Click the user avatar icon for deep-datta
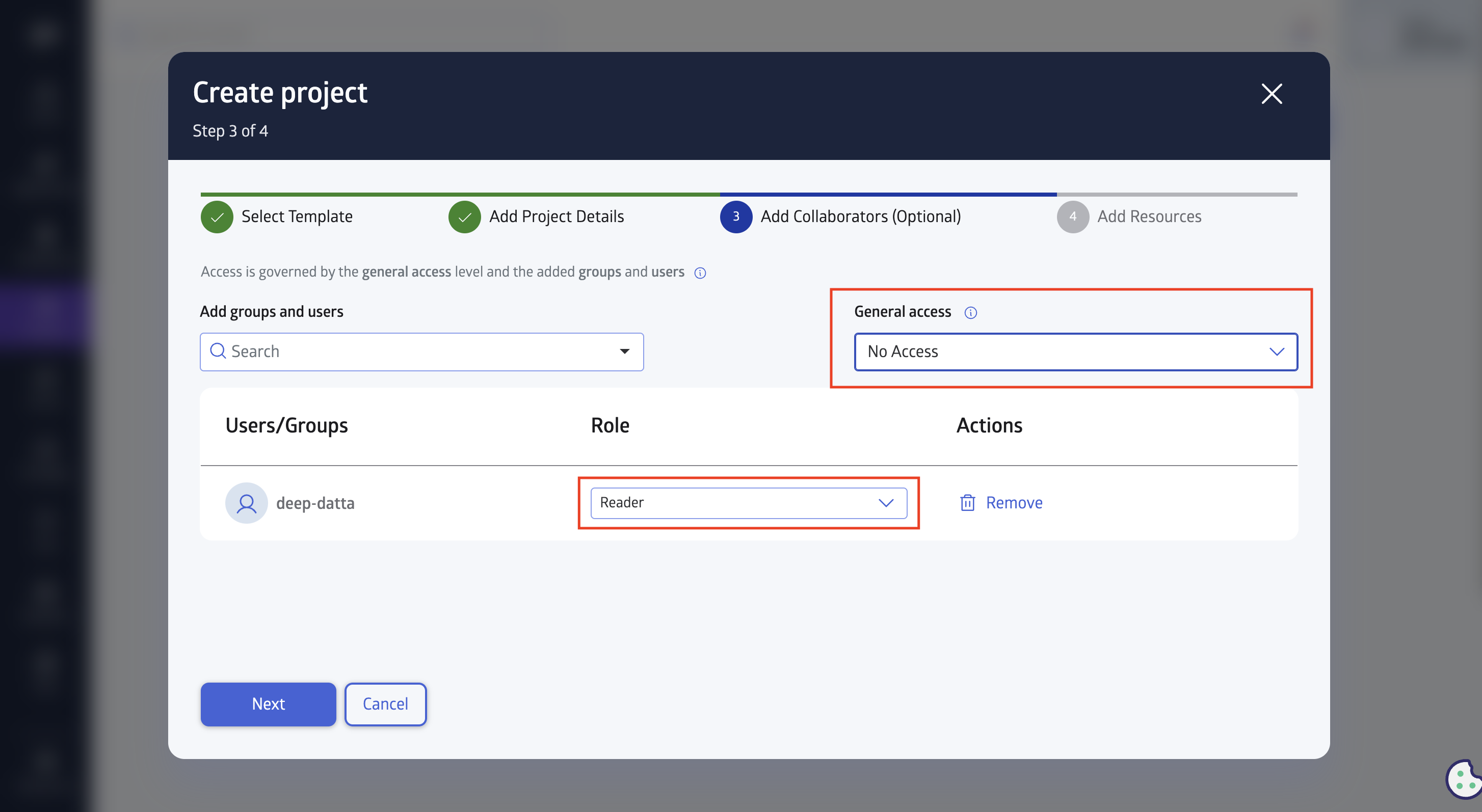This screenshot has width=1482, height=812. pyautogui.click(x=247, y=502)
